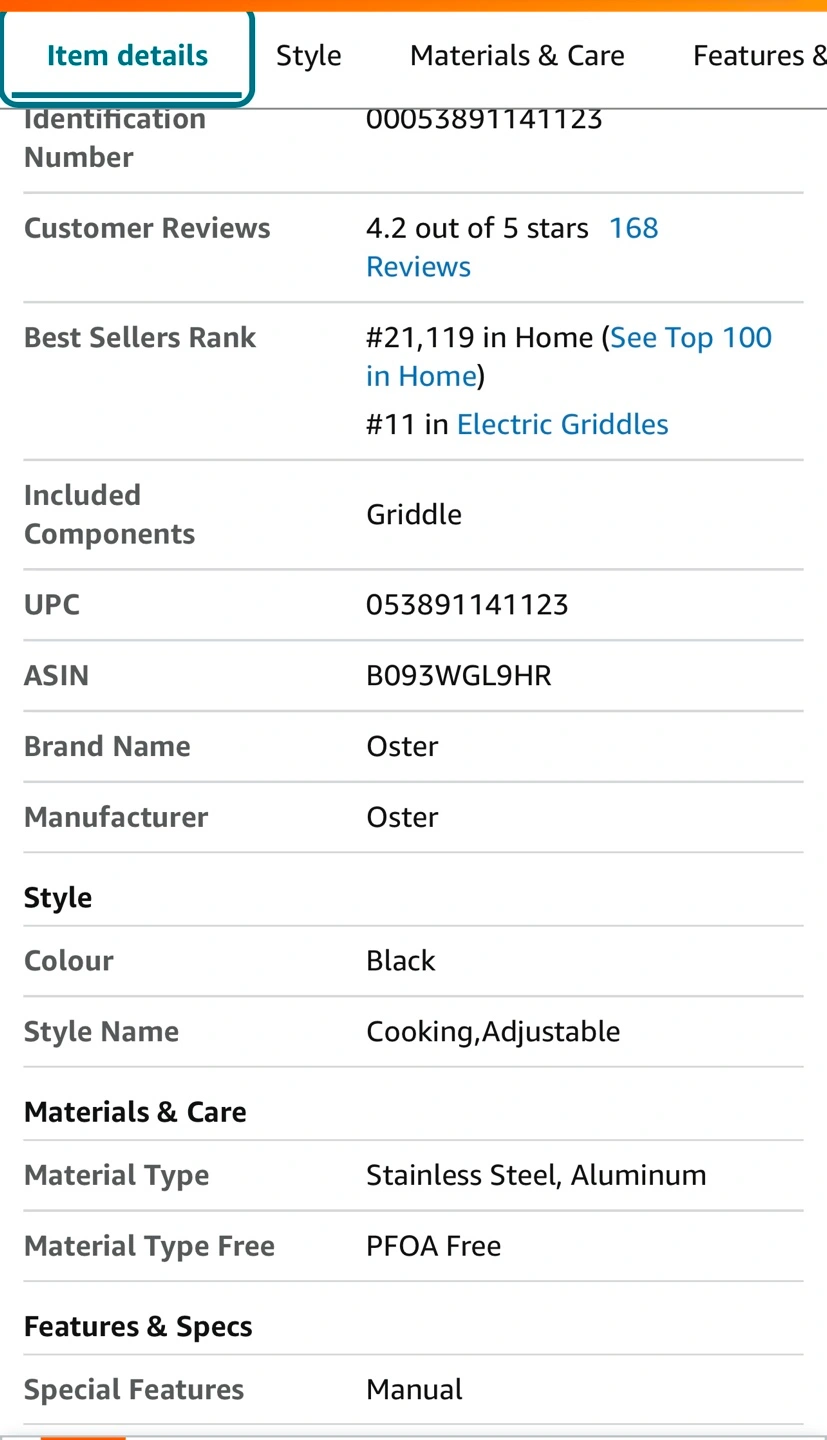827x1440 pixels.
Task: Open the Materials & Care tab
Action: [x=517, y=55]
